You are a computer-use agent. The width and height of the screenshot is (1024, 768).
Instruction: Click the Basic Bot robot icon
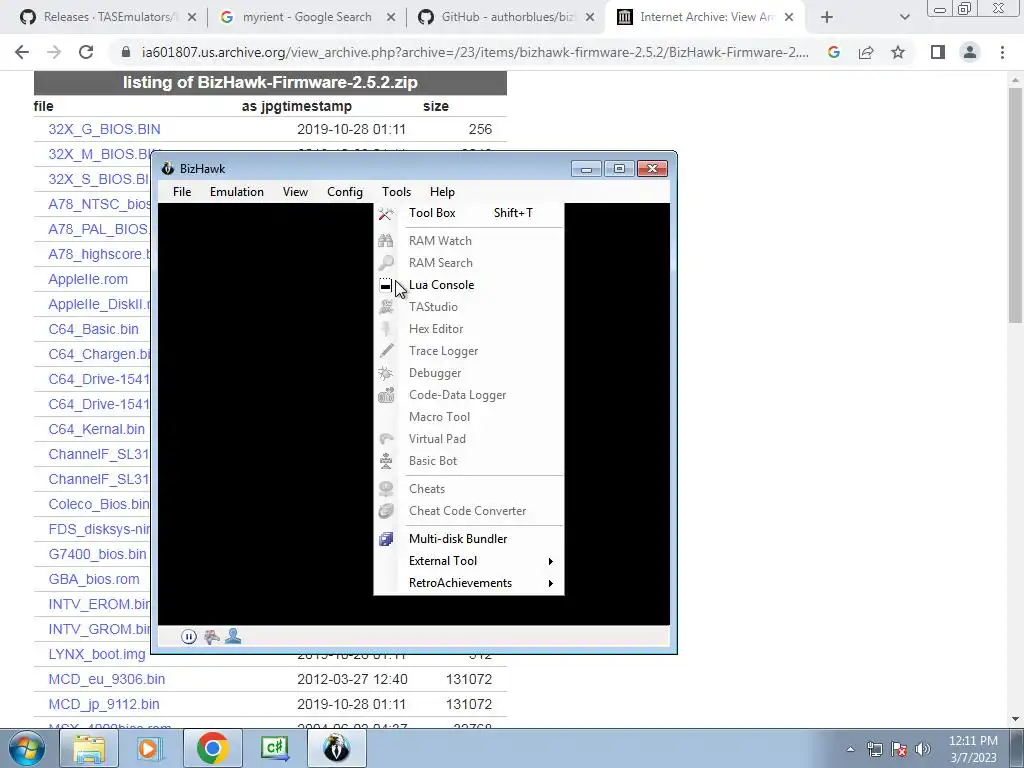coord(385,461)
